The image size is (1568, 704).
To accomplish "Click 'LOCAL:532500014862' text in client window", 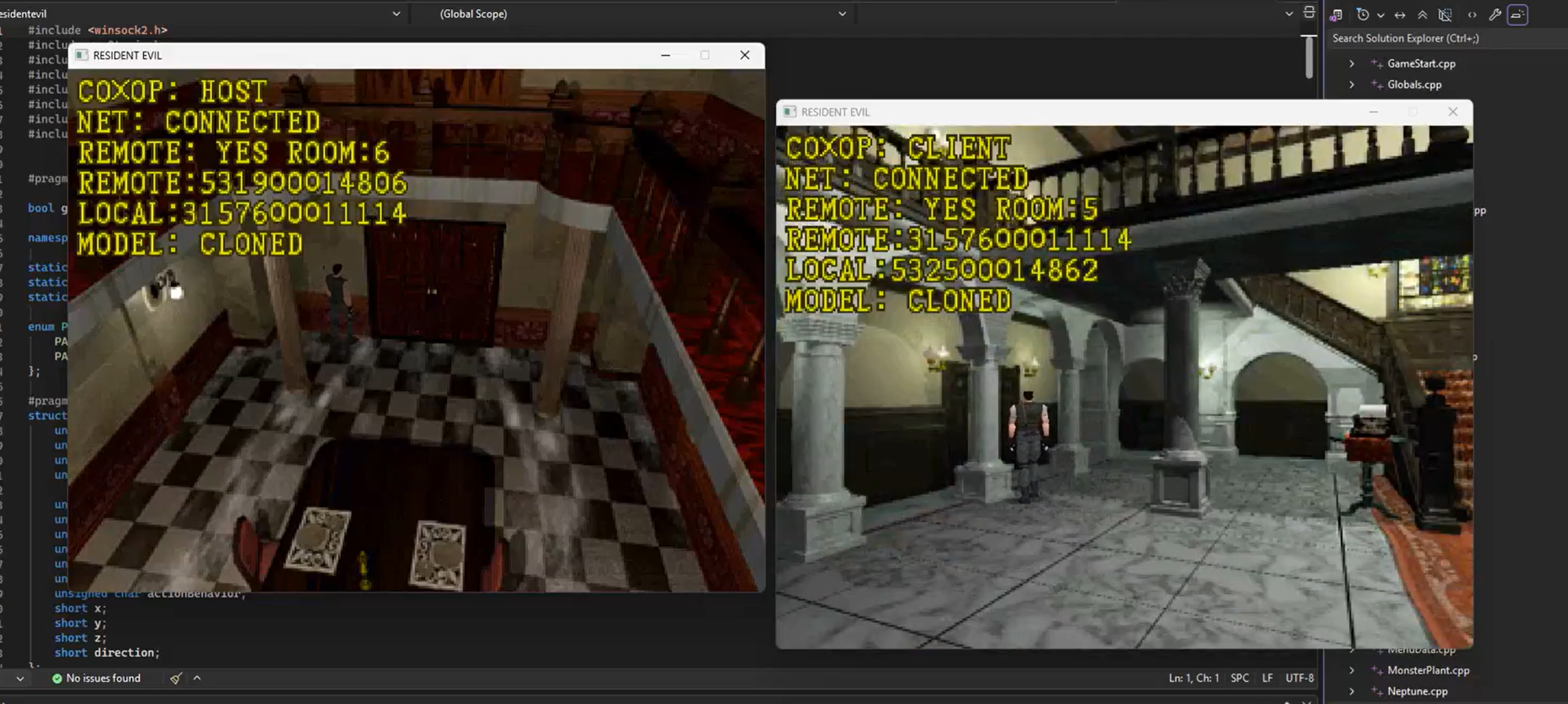I will click(x=942, y=270).
